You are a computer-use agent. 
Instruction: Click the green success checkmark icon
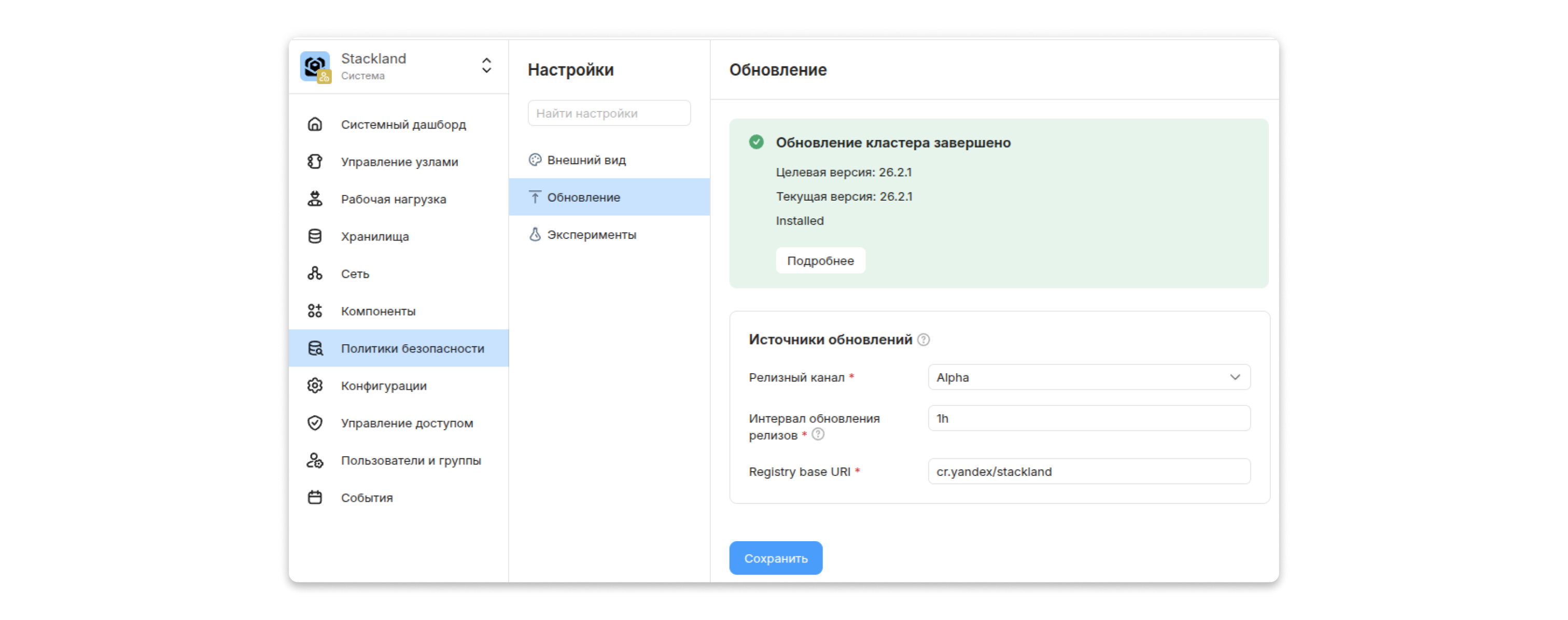757,142
